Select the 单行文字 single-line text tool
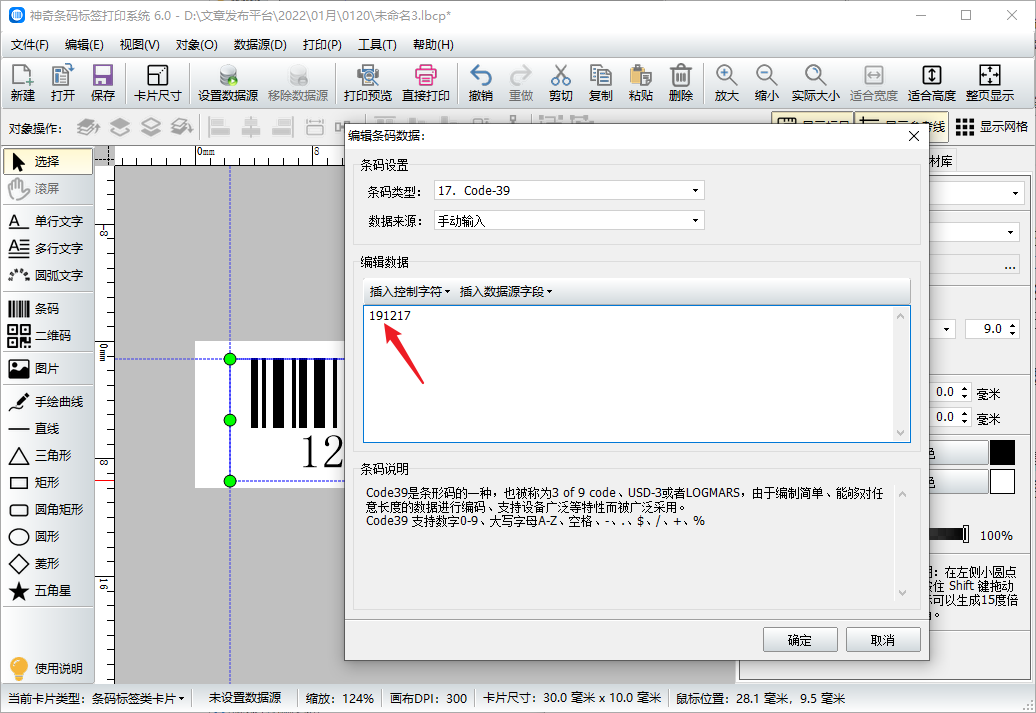1036x713 pixels. [48, 221]
